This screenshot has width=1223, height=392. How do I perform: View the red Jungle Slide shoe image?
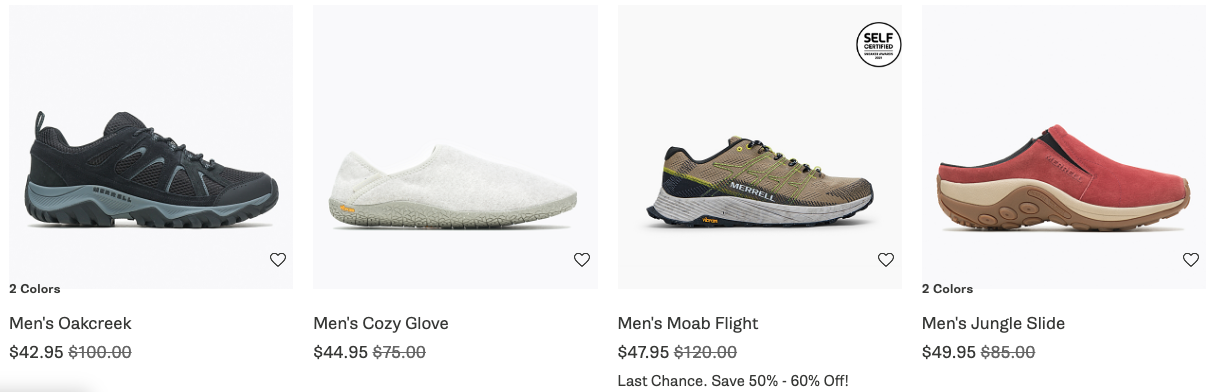[x=1064, y=180]
